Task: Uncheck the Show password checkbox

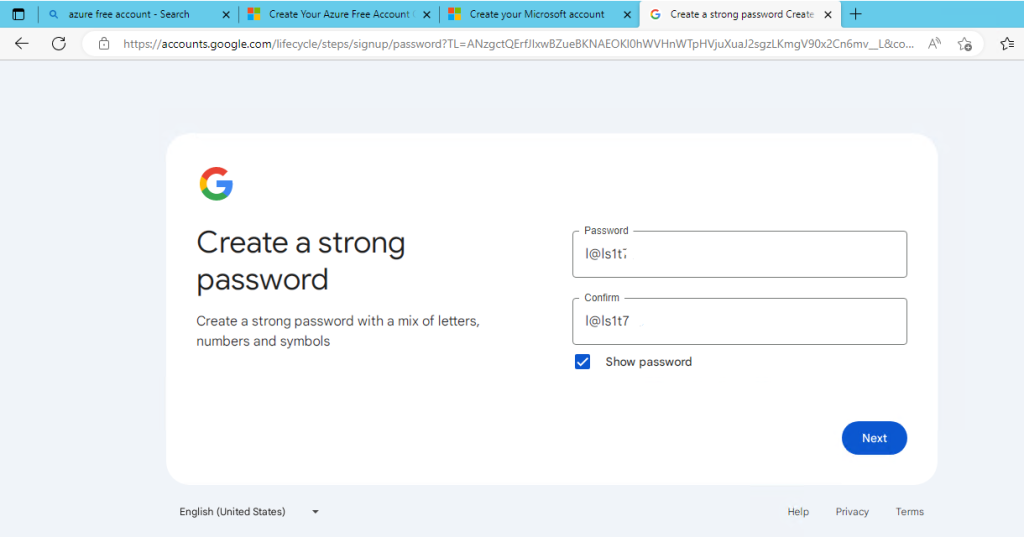Action: 583,362
